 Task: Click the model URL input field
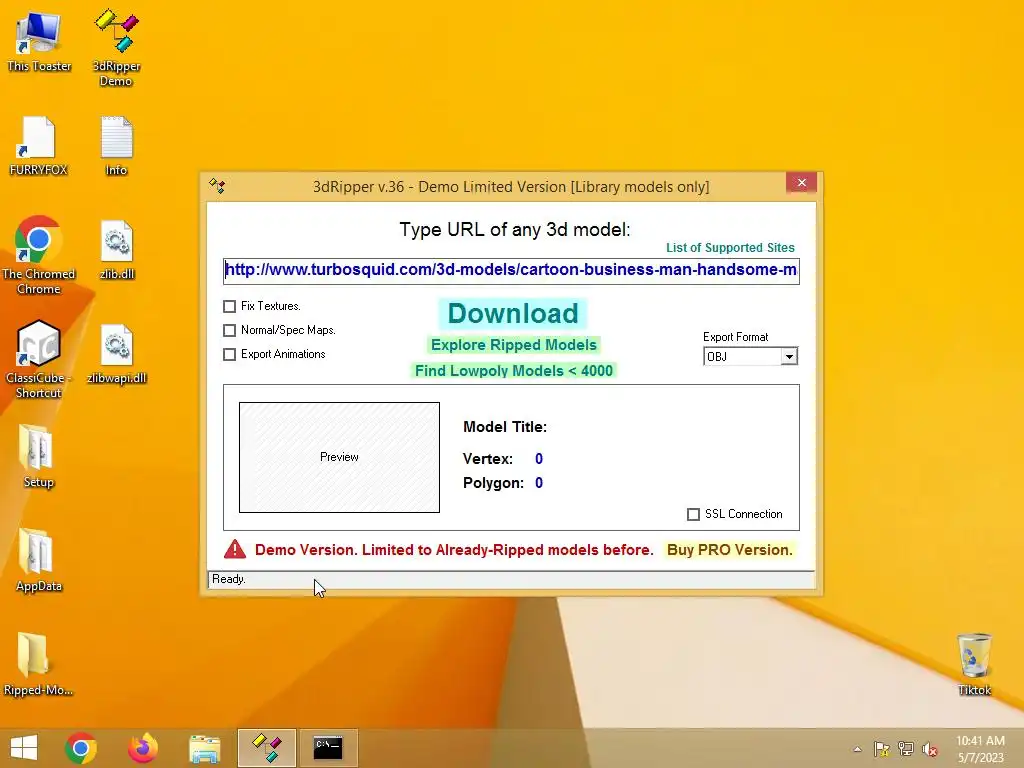(x=511, y=270)
